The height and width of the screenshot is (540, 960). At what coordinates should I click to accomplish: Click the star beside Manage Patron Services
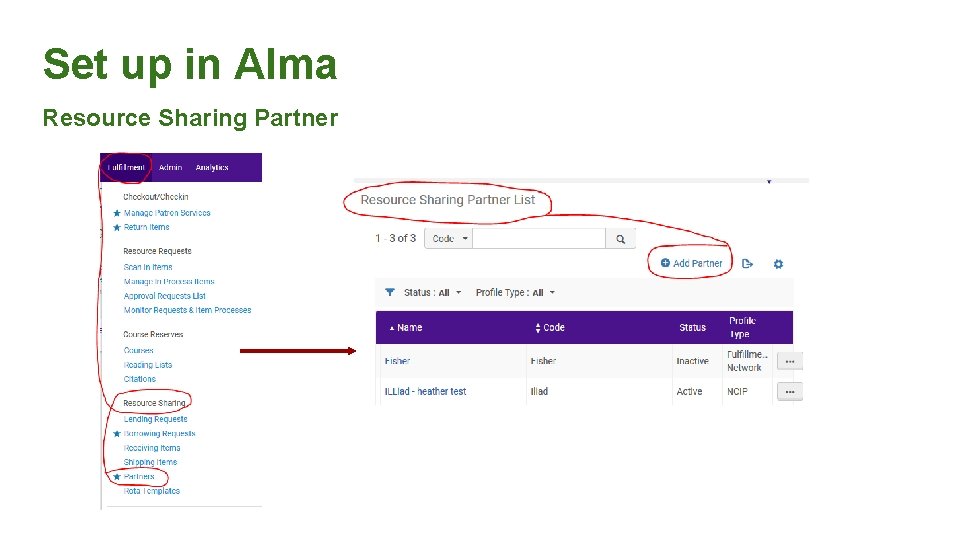[117, 213]
